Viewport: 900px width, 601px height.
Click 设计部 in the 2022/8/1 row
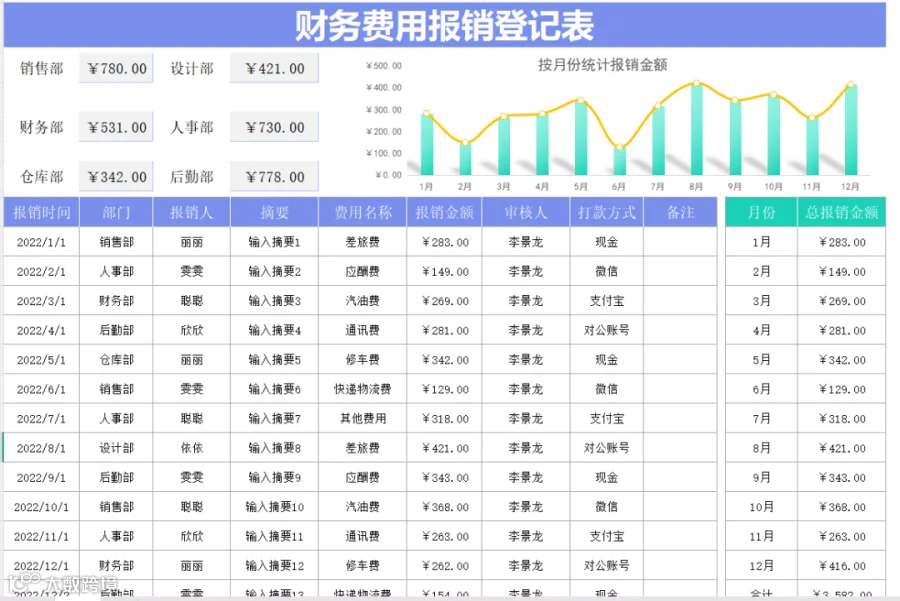[116, 448]
